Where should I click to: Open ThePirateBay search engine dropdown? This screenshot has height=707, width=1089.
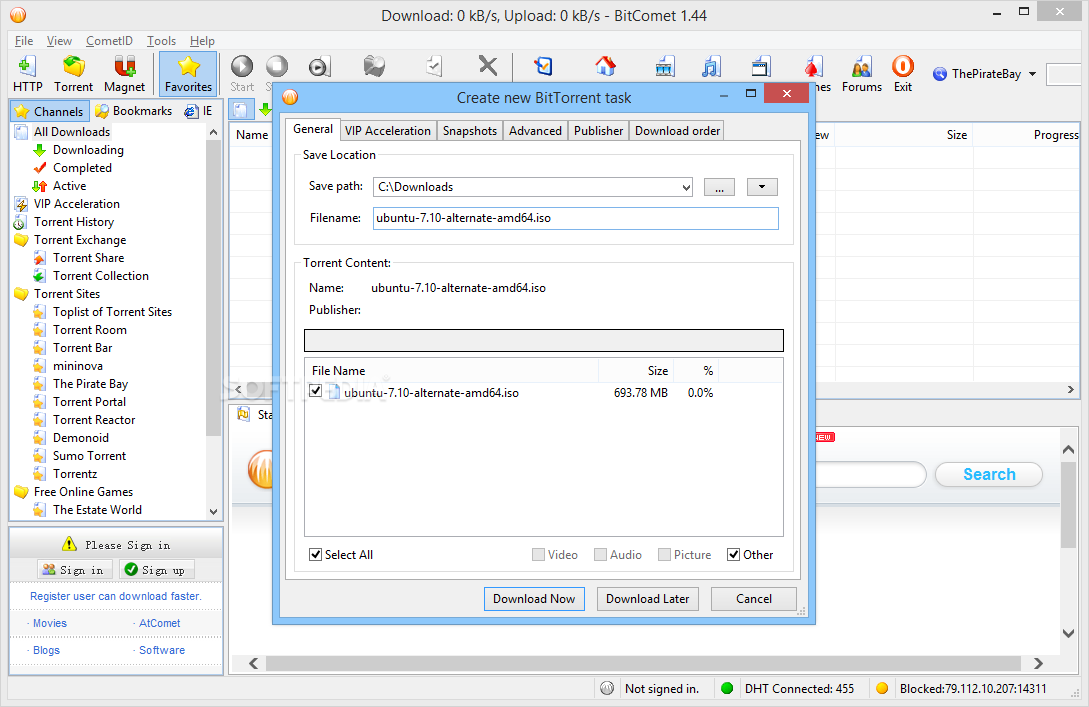coord(1033,74)
